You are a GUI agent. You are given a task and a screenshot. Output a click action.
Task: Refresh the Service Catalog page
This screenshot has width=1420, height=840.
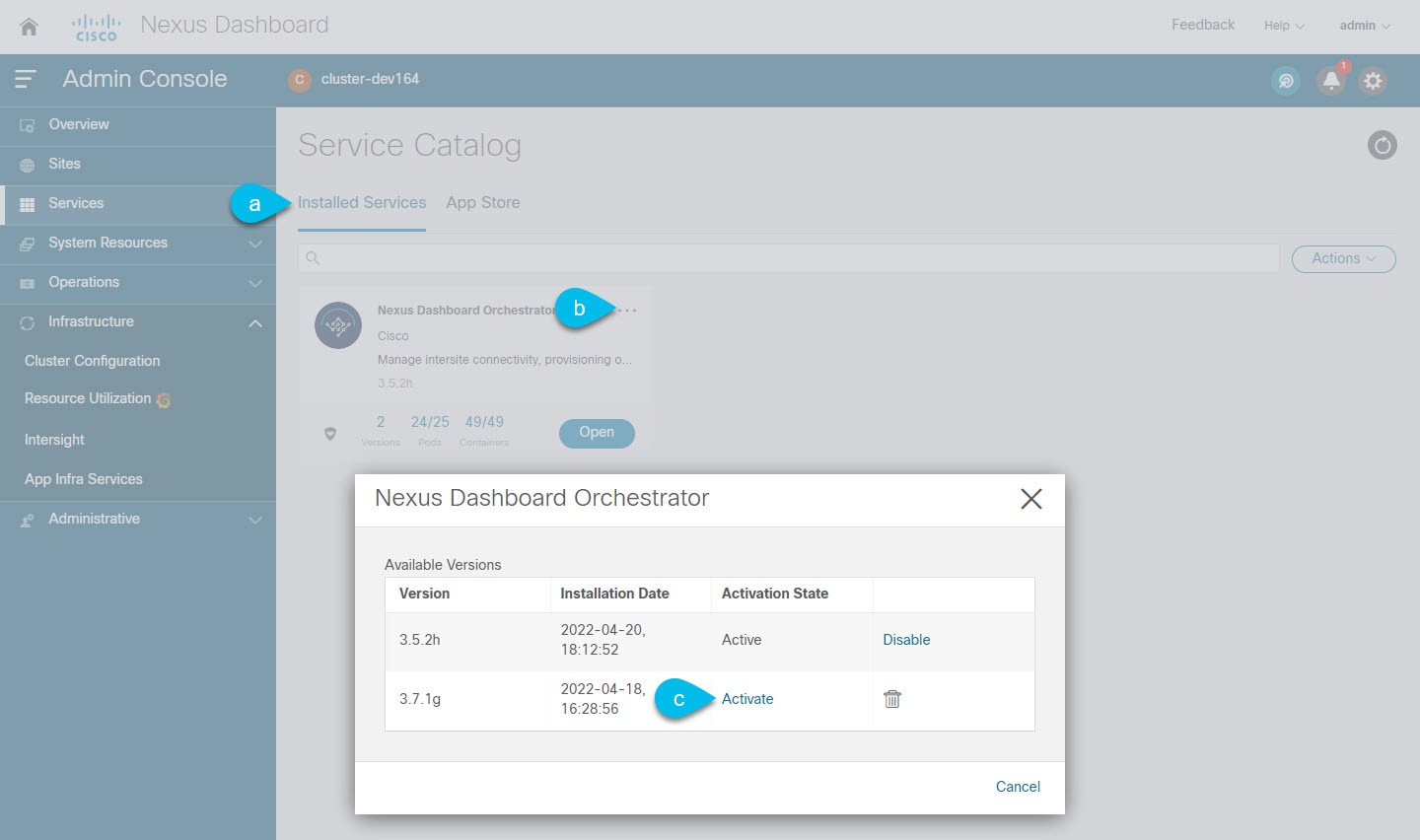1383,146
